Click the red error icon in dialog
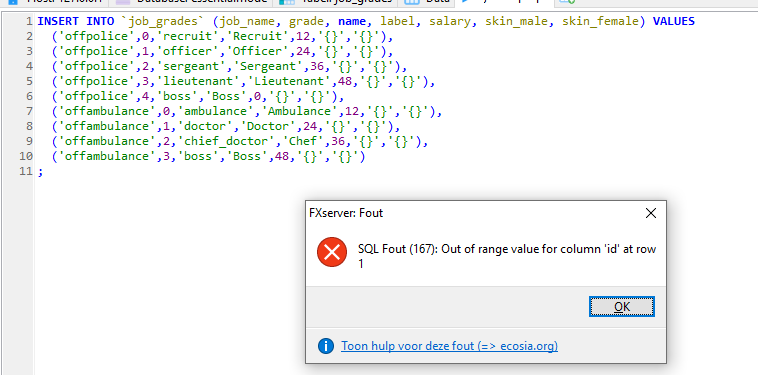 point(332,252)
